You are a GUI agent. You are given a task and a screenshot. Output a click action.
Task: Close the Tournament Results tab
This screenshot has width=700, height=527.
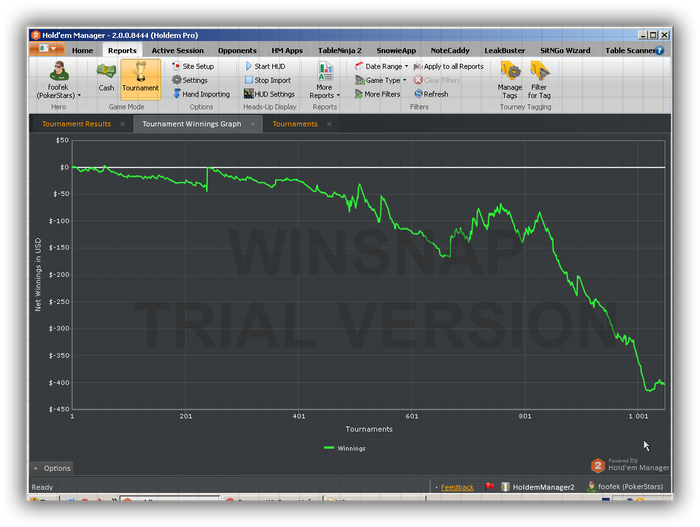(x=122, y=124)
